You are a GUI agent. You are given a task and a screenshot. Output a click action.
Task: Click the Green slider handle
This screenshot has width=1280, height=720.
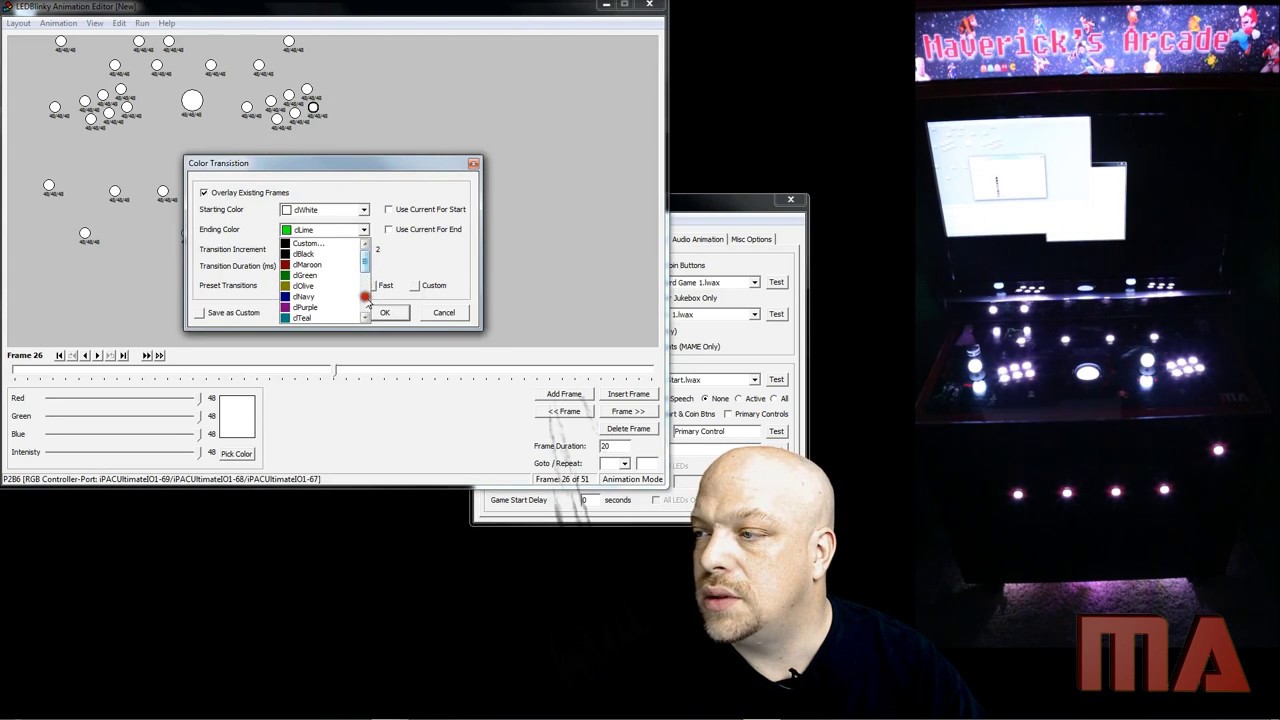pyautogui.click(x=199, y=416)
